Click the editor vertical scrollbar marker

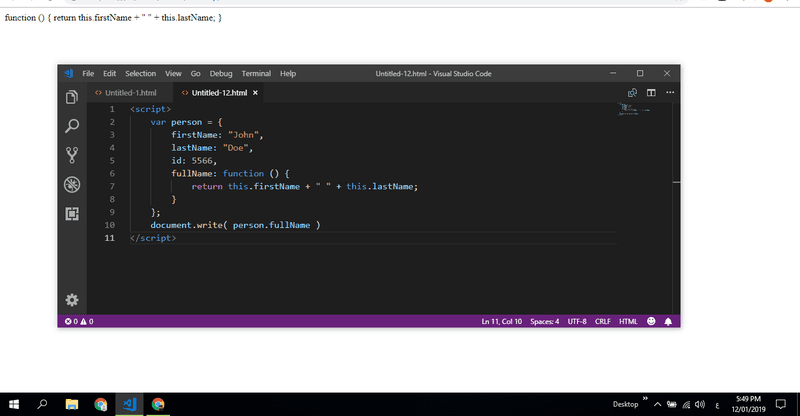677,182
